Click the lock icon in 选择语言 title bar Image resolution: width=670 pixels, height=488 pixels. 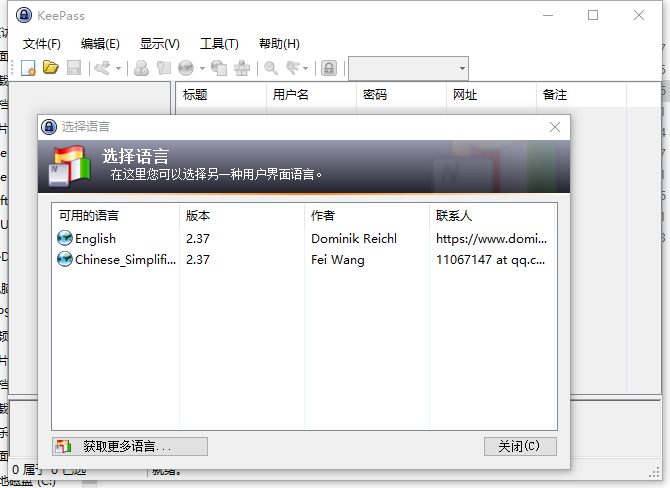click(49, 127)
